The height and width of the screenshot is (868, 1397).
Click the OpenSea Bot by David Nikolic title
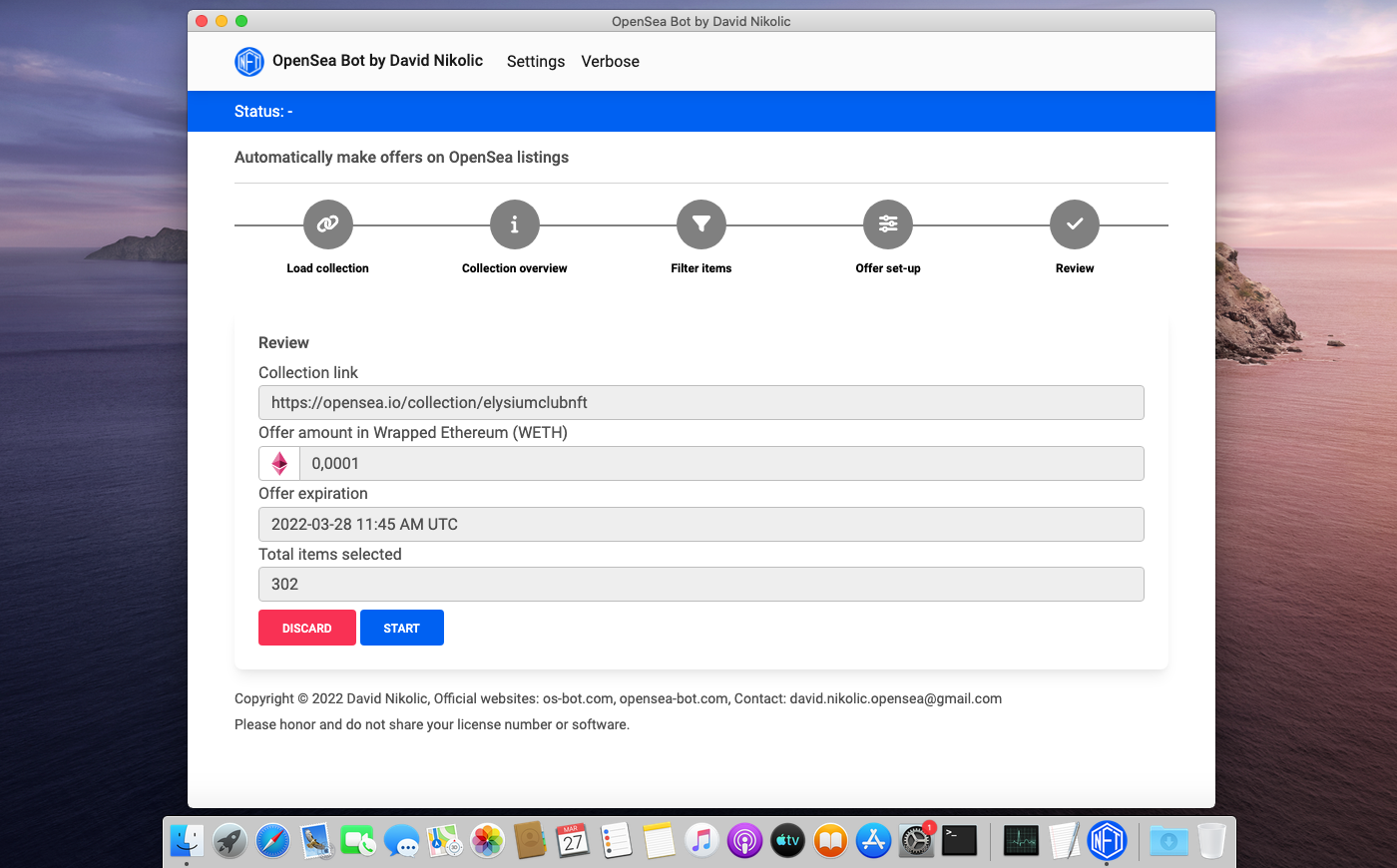377,61
